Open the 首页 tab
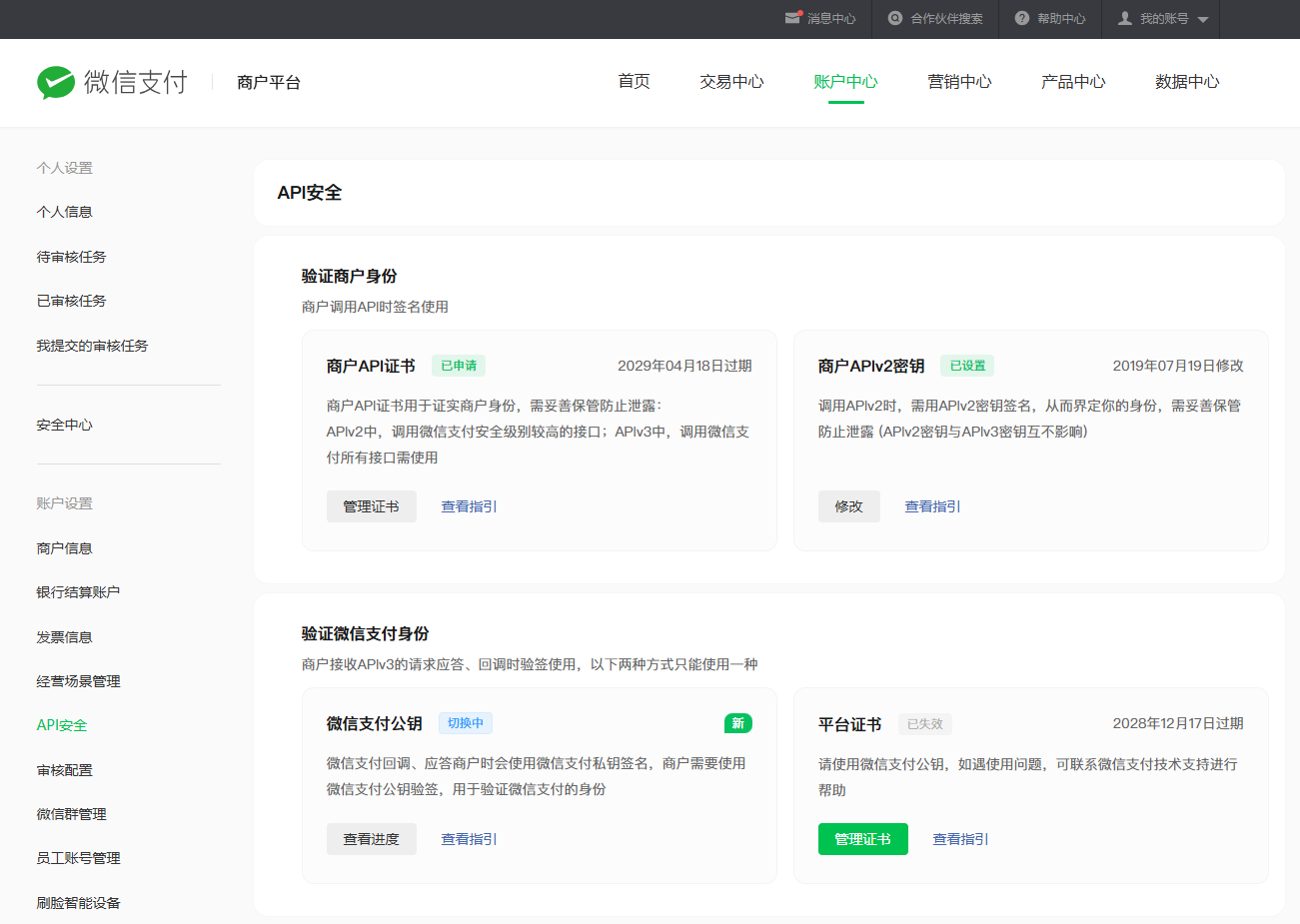This screenshot has height=924, width=1300. (635, 82)
